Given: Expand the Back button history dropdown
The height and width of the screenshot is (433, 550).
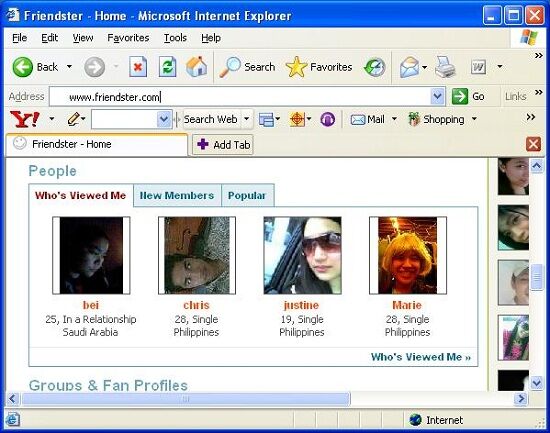Looking at the screenshot, I should [x=69, y=66].
